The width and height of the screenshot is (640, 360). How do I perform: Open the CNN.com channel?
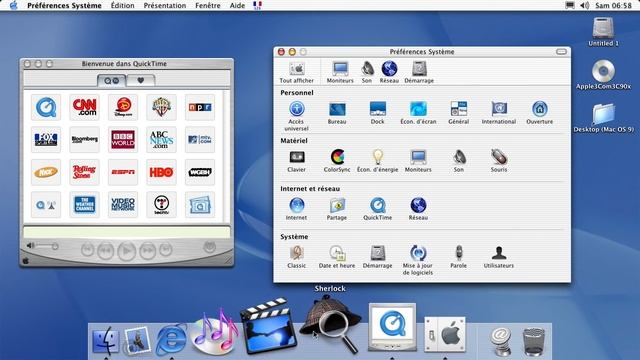84,107
